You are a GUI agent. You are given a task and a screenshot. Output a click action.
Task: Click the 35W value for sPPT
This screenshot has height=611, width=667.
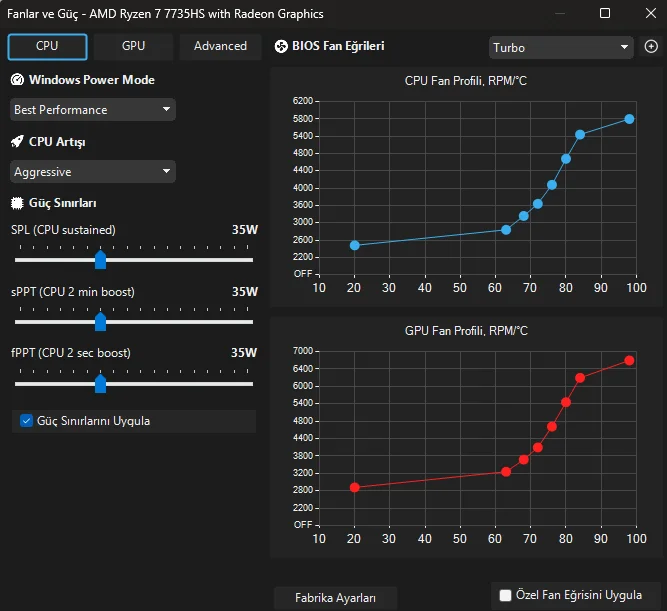245,291
